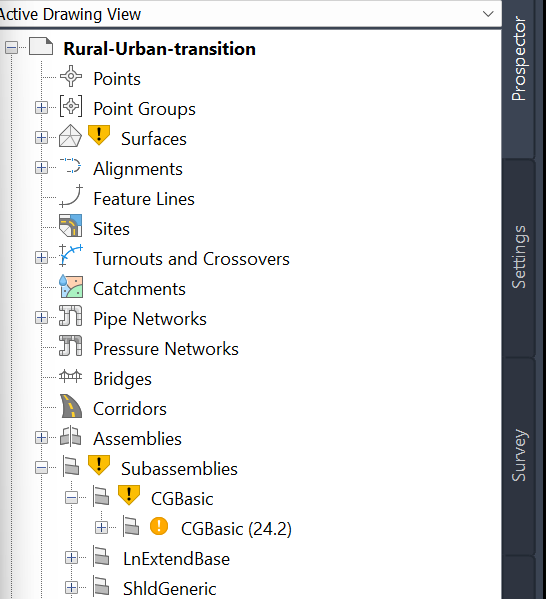Click the orange warning circle on CGBasic (24.2)
This screenshot has width=546, height=599.
coord(159,526)
